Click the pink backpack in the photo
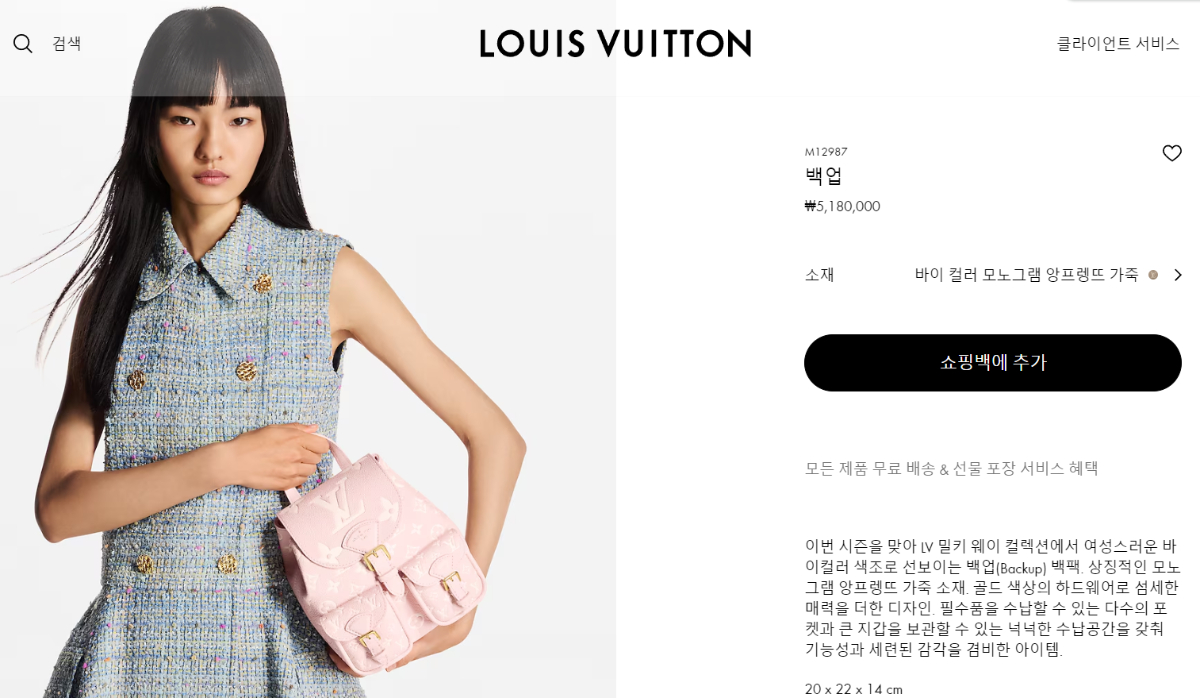Screen dimensions: 1200x698 tap(380, 562)
